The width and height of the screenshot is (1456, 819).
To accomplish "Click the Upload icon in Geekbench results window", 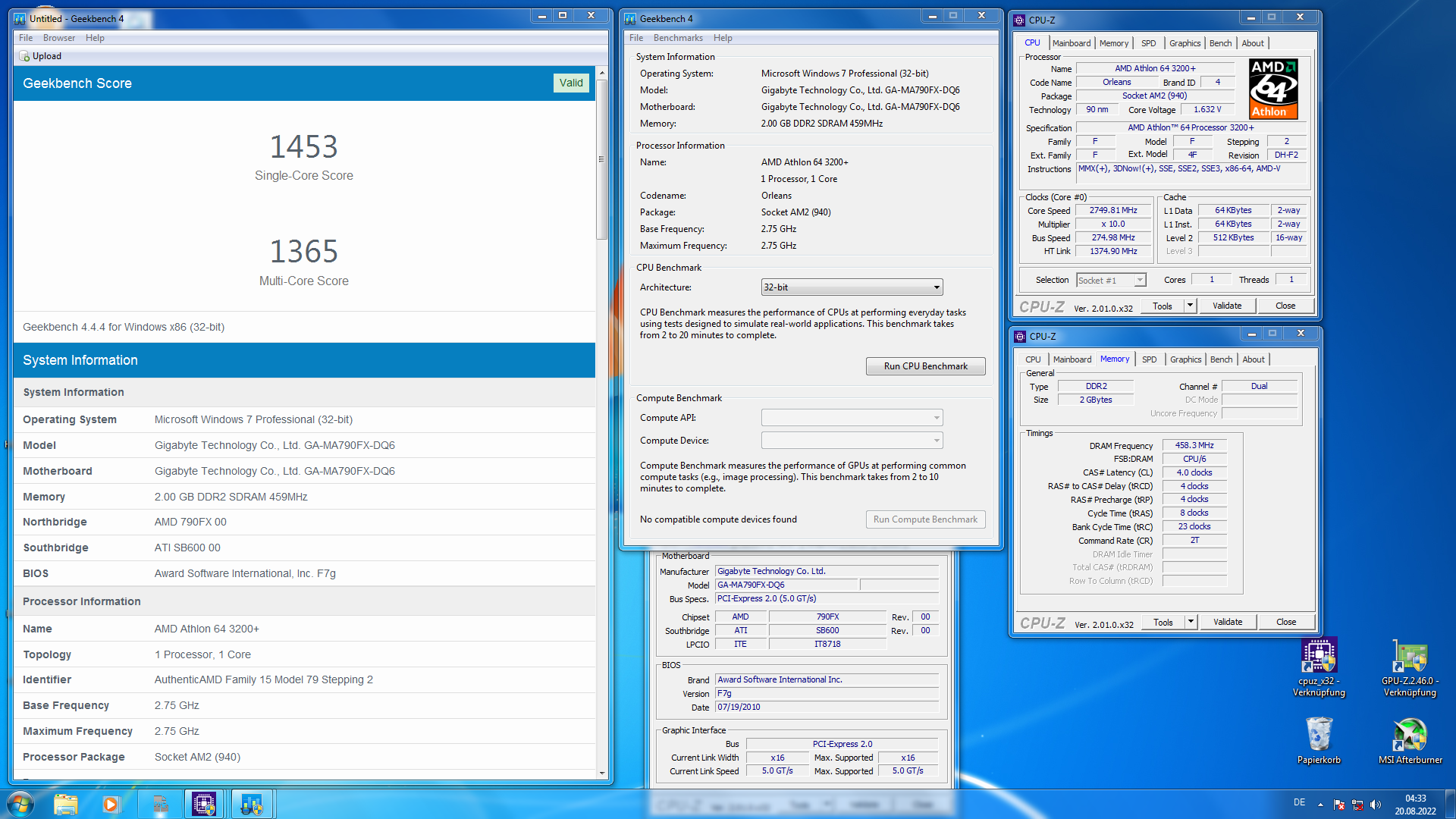I will (25, 56).
